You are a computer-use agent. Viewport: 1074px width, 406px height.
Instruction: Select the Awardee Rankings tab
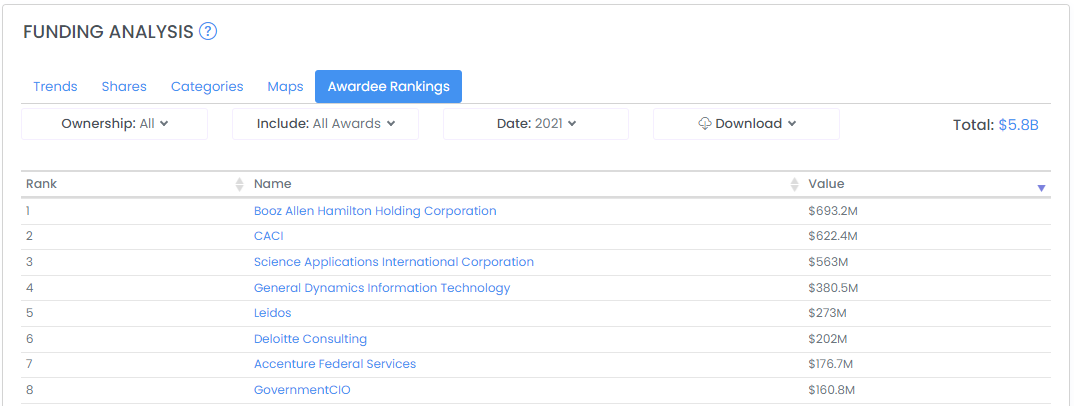click(388, 86)
